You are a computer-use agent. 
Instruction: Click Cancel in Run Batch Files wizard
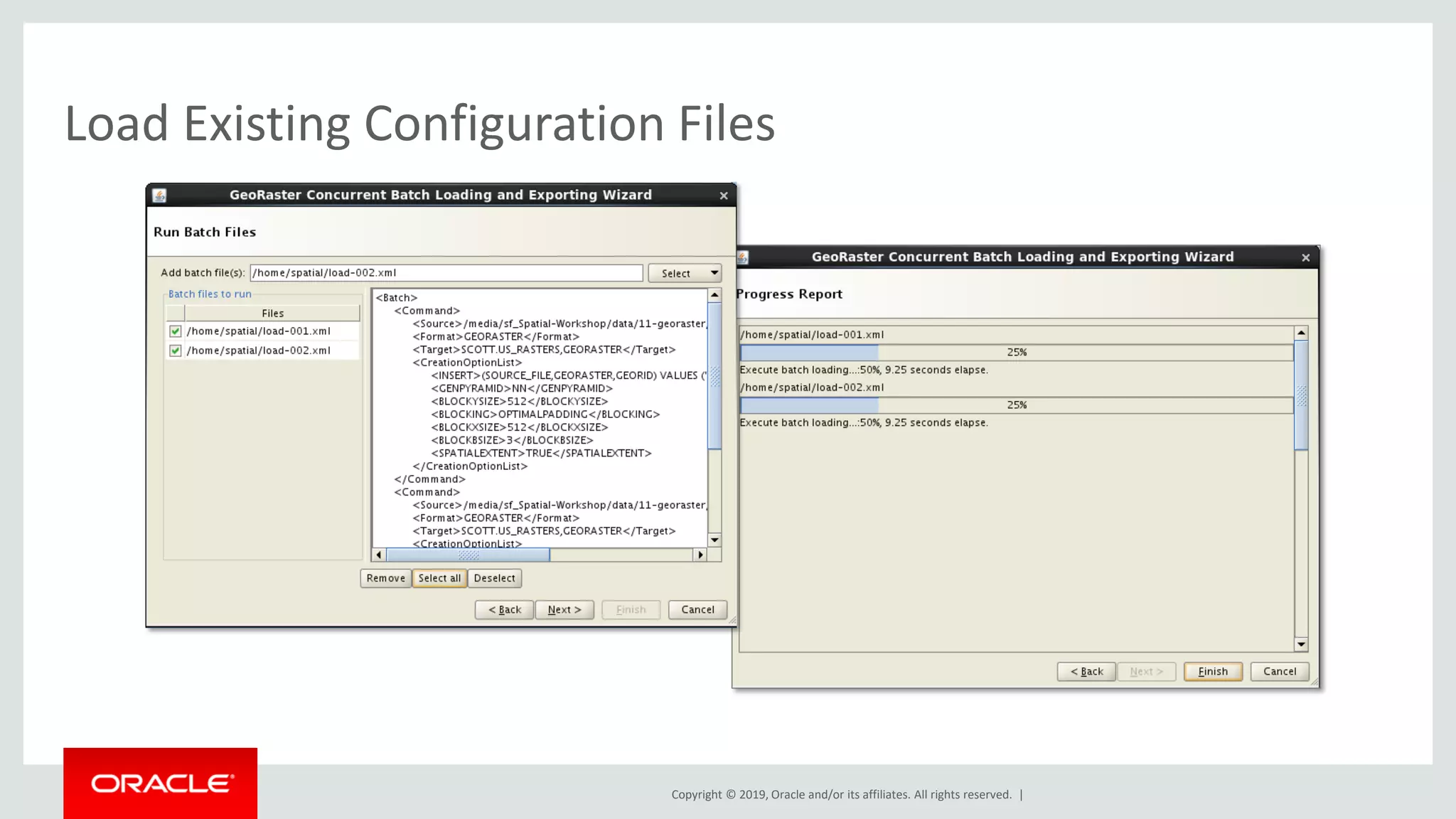point(697,609)
